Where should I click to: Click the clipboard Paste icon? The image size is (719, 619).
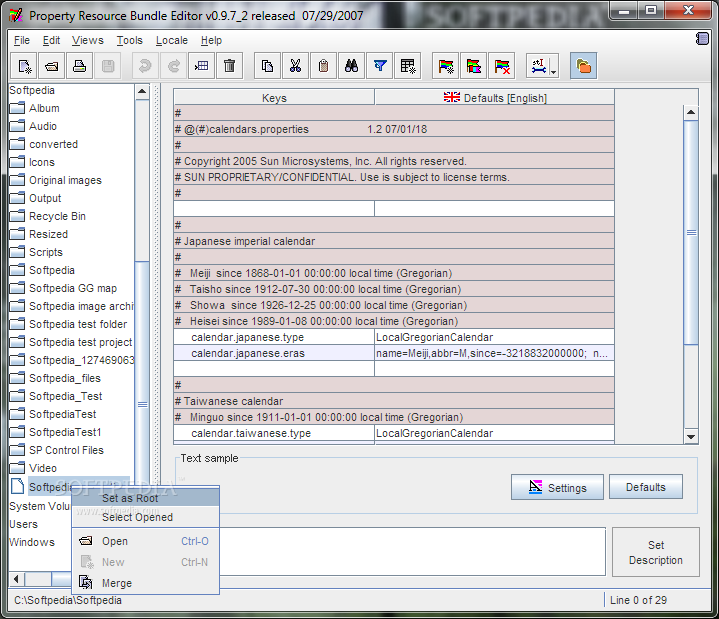tap(323, 66)
